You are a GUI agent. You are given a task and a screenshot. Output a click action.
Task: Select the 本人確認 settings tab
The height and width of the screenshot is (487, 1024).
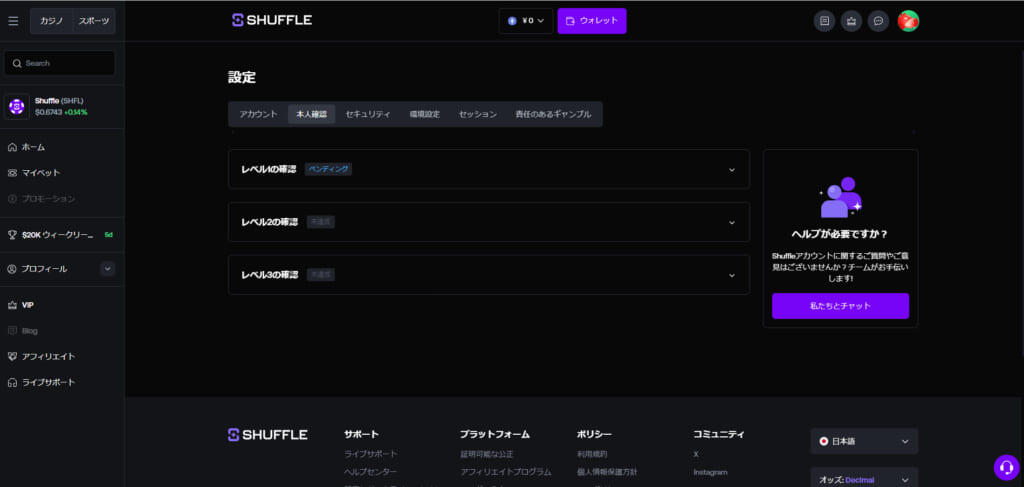(x=312, y=114)
